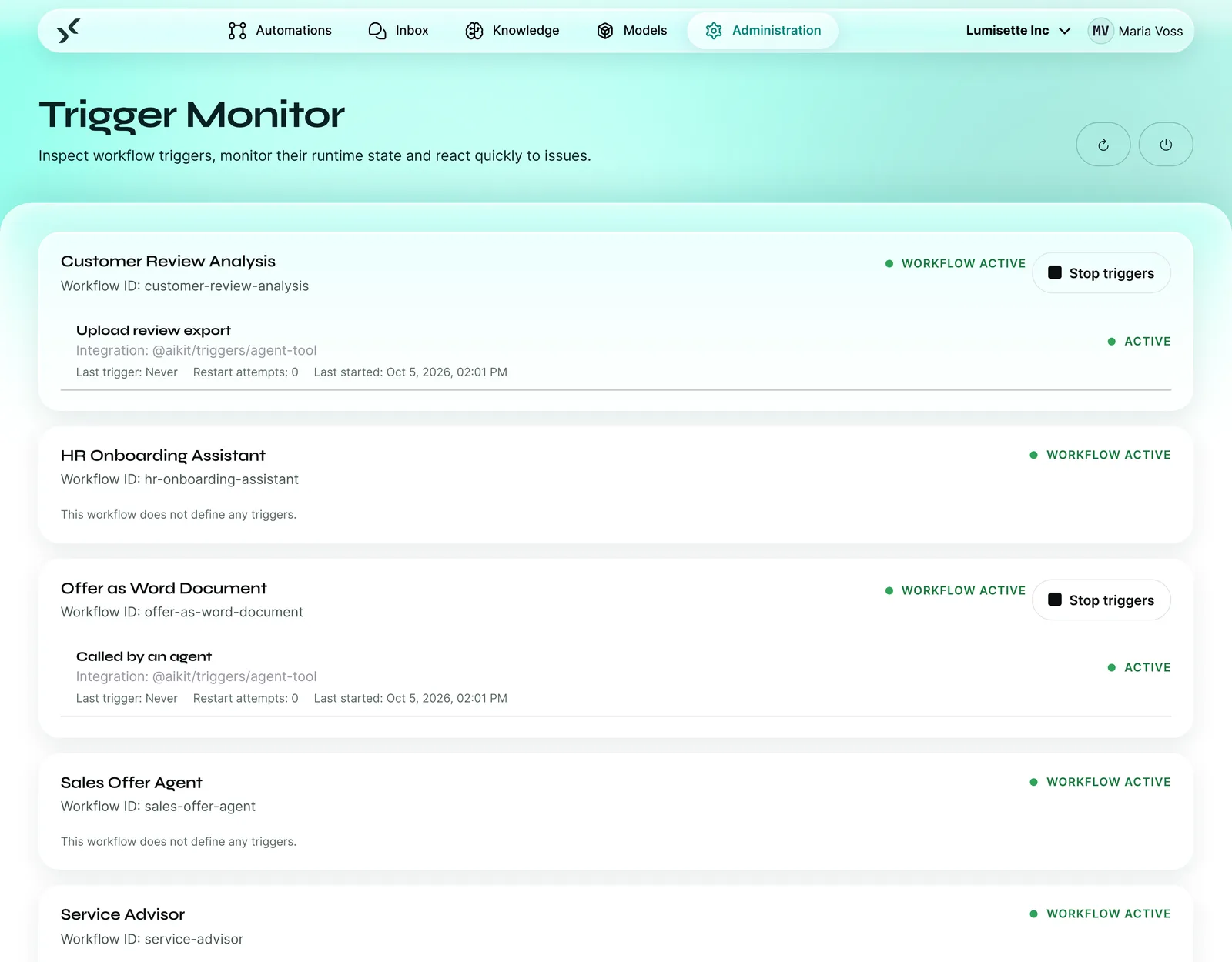Click WORKFLOW ACTIVE status for HR Onboarding Assistant
1232x962 pixels.
[x=1100, y=456]
